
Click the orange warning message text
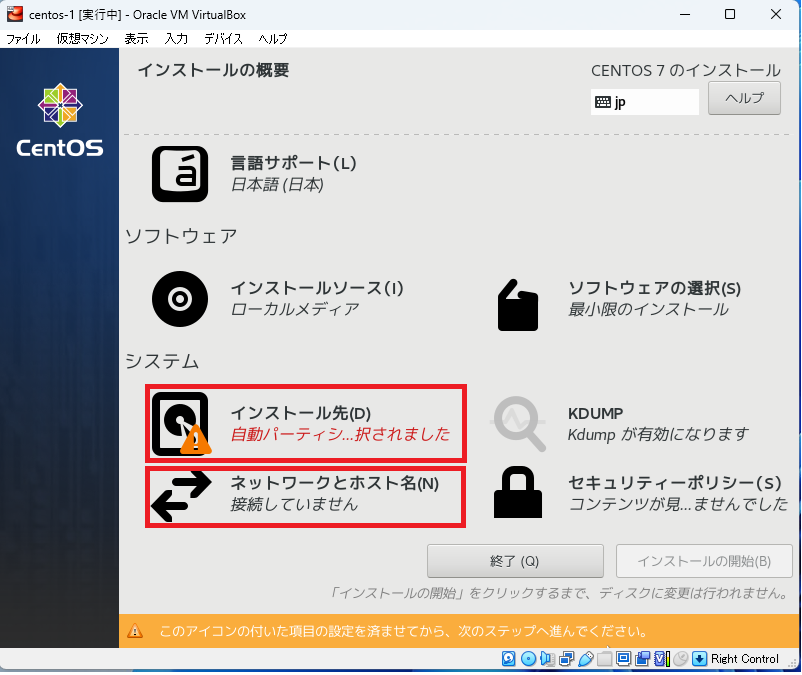pos(404,631)
